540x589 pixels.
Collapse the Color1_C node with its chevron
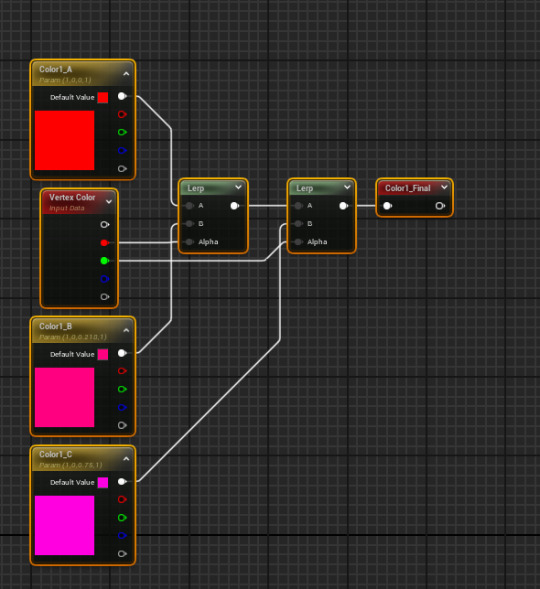click(x=126, y=459)
